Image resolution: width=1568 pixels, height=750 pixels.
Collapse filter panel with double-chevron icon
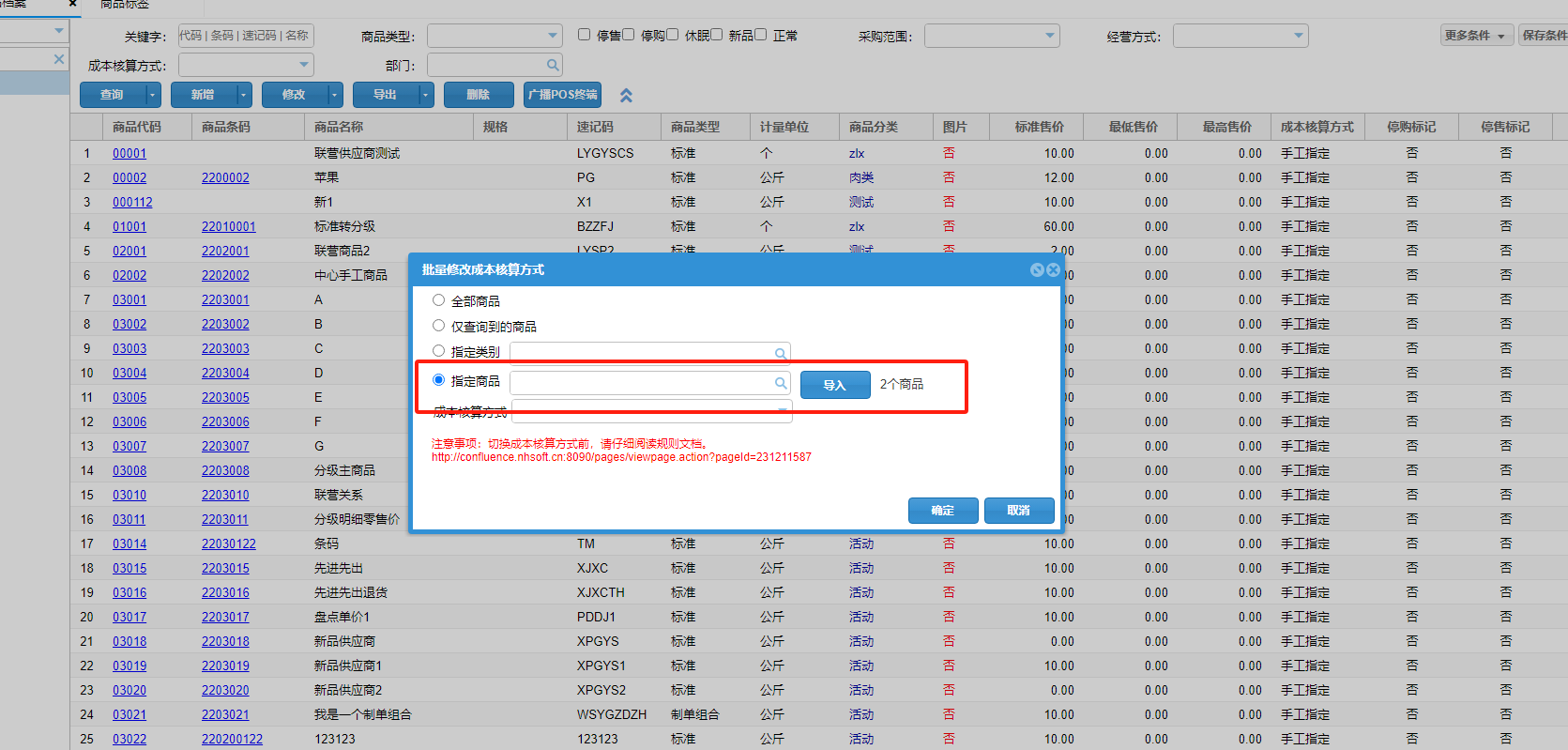(x=626, y=96)
